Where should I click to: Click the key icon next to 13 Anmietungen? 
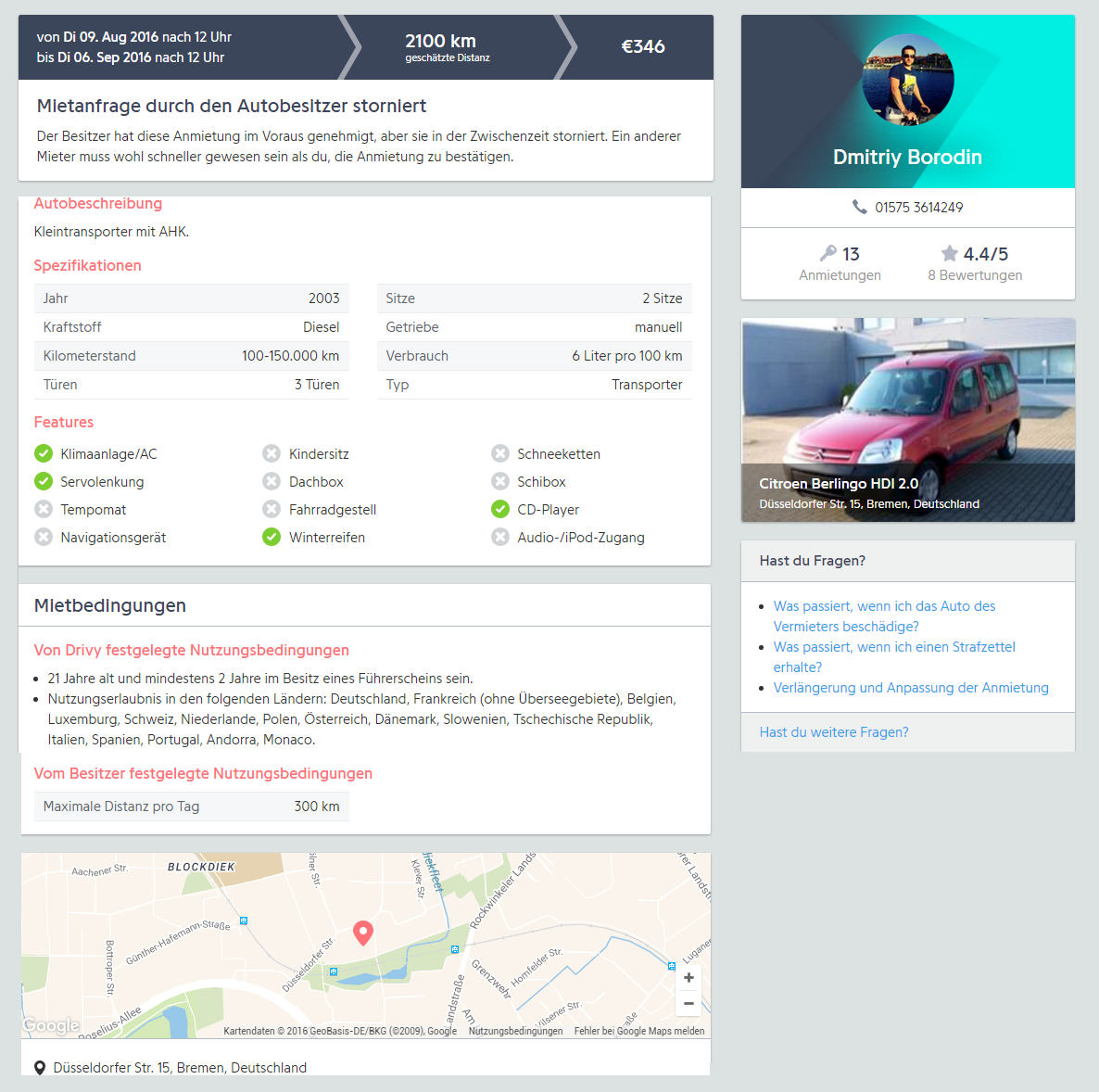tap(827, 253)
